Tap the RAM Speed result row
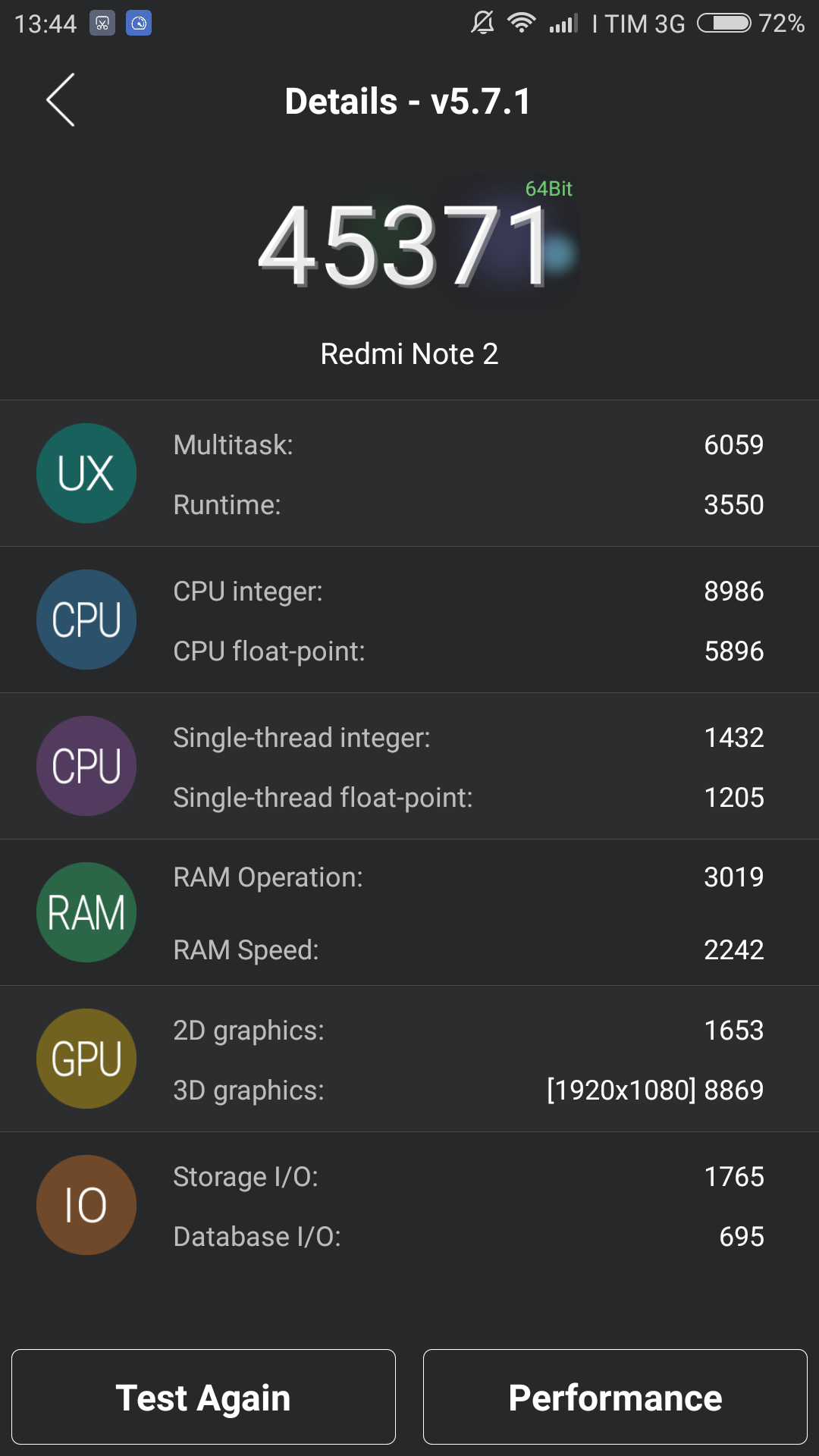This screenshot has height=1456, width=819. 468,950
